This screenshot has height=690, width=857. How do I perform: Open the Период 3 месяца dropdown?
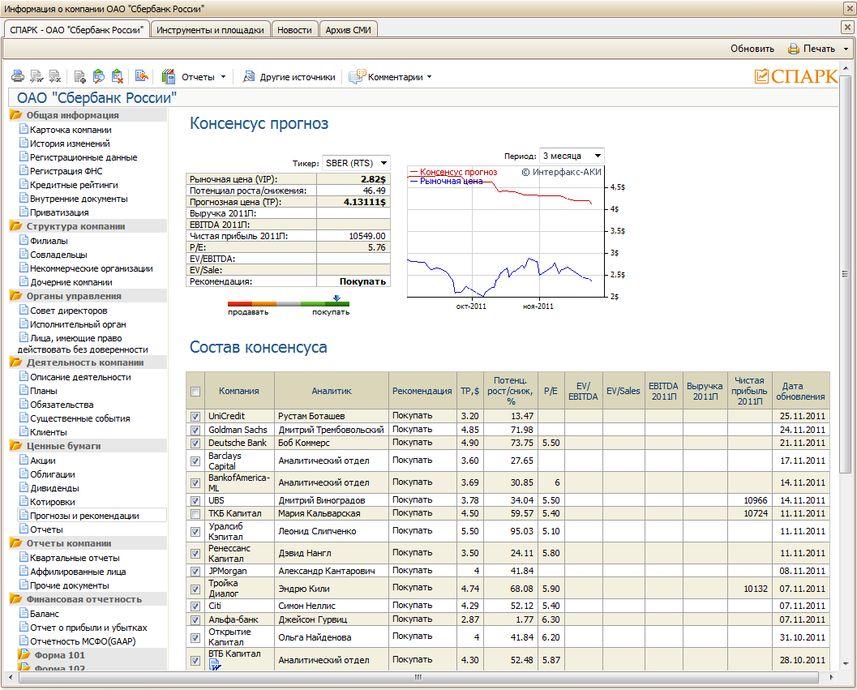click(x=597, y=156)
